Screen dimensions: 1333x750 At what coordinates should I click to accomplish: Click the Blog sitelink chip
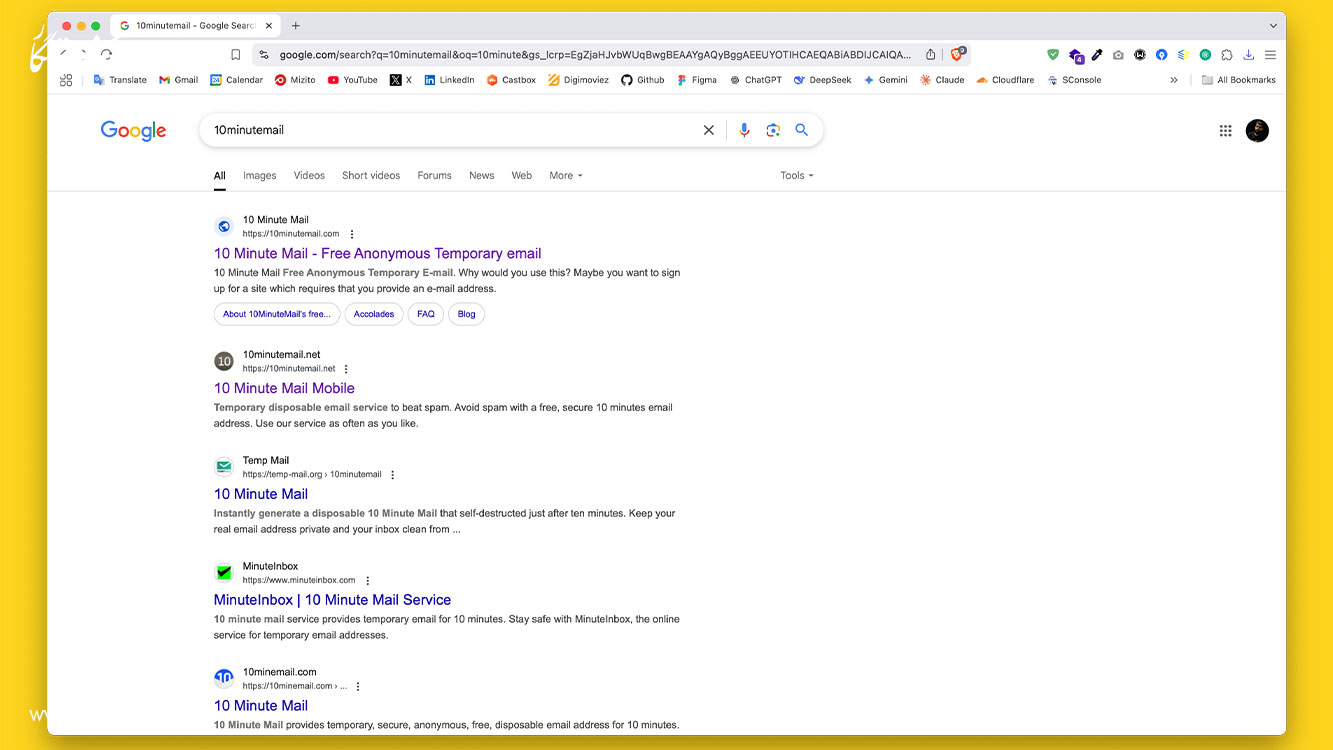pyautogui.click(x=467, y=314)
